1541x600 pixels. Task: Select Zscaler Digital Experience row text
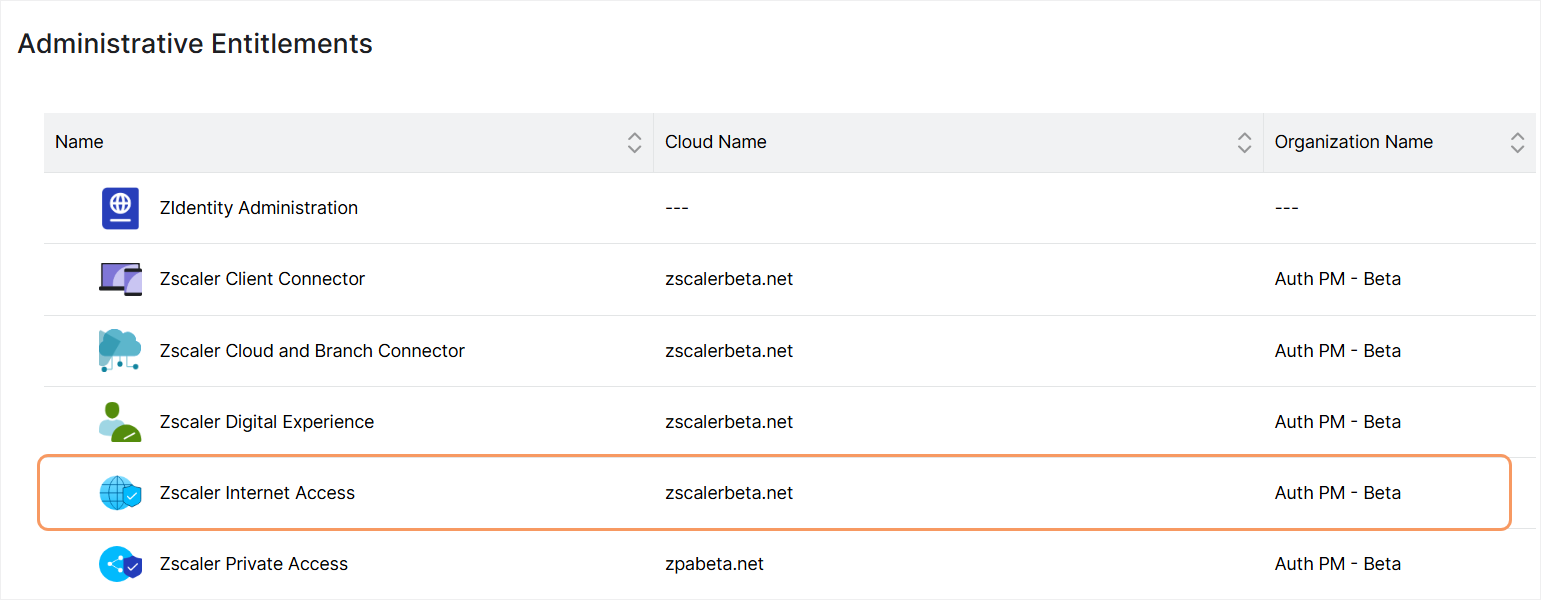266,422
